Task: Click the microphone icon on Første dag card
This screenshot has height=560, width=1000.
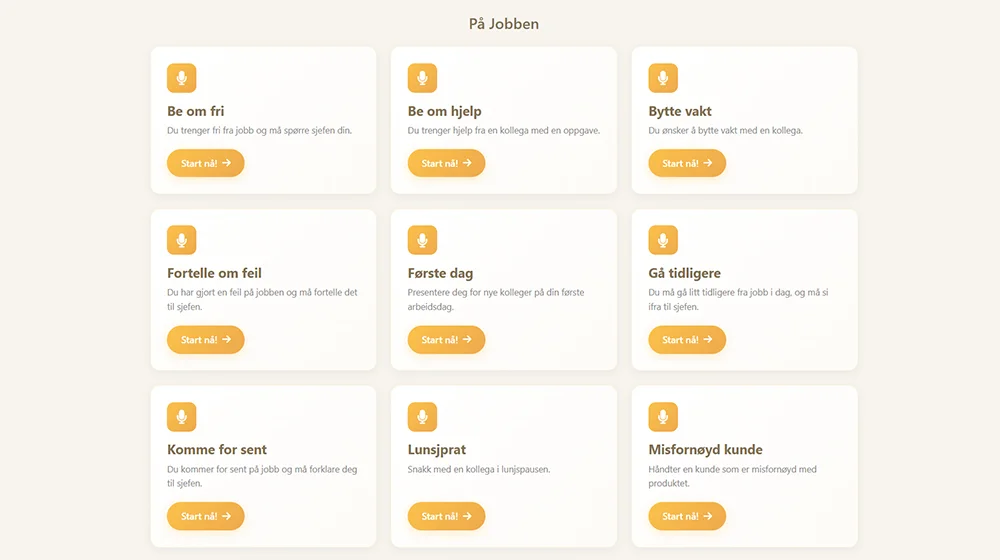Action: click(x=422, y=240)
